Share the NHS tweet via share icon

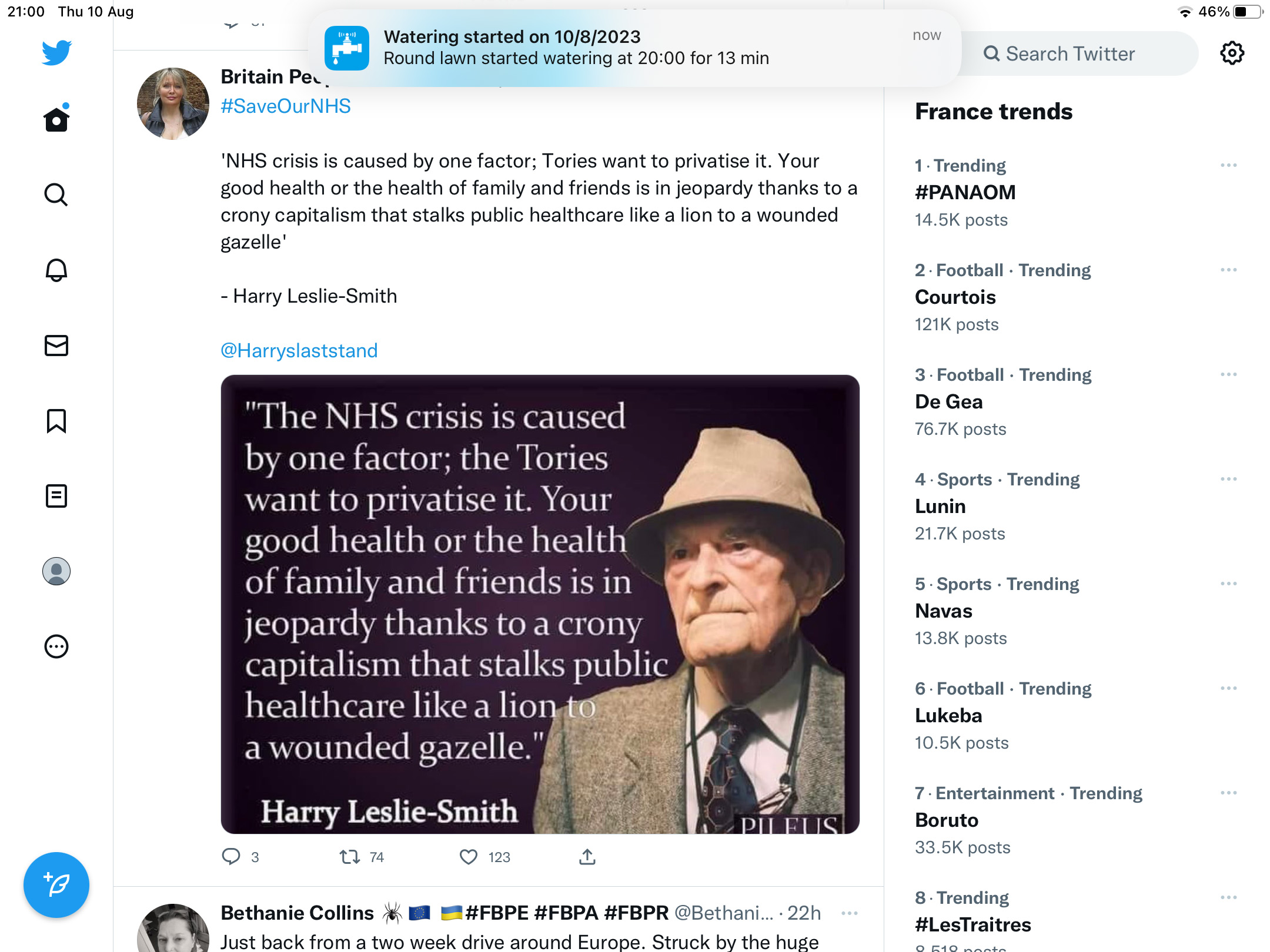[587, 857]
